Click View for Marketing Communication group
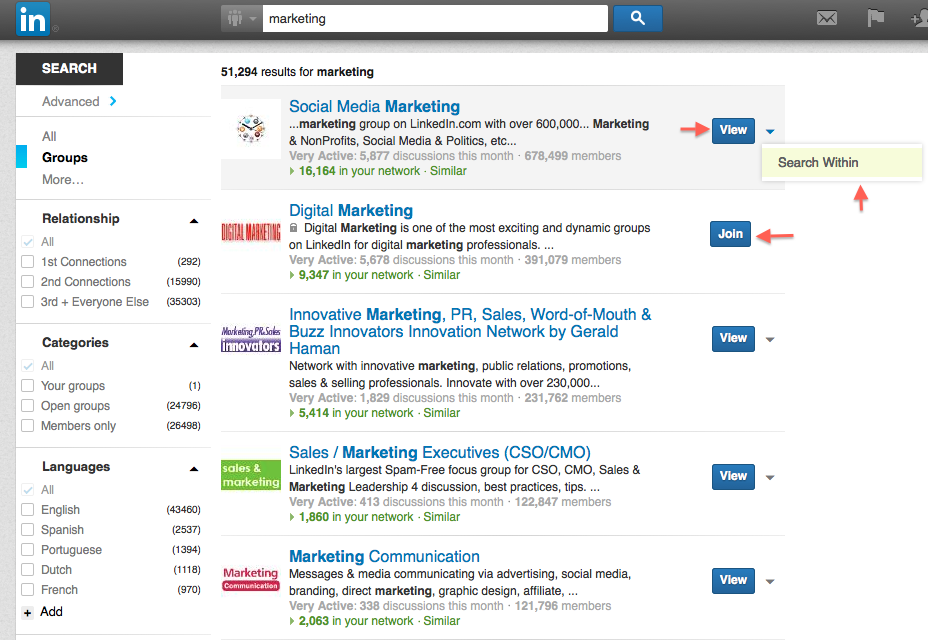The height and width of the screenshot is (640, 928). click(x=733, y=581)
